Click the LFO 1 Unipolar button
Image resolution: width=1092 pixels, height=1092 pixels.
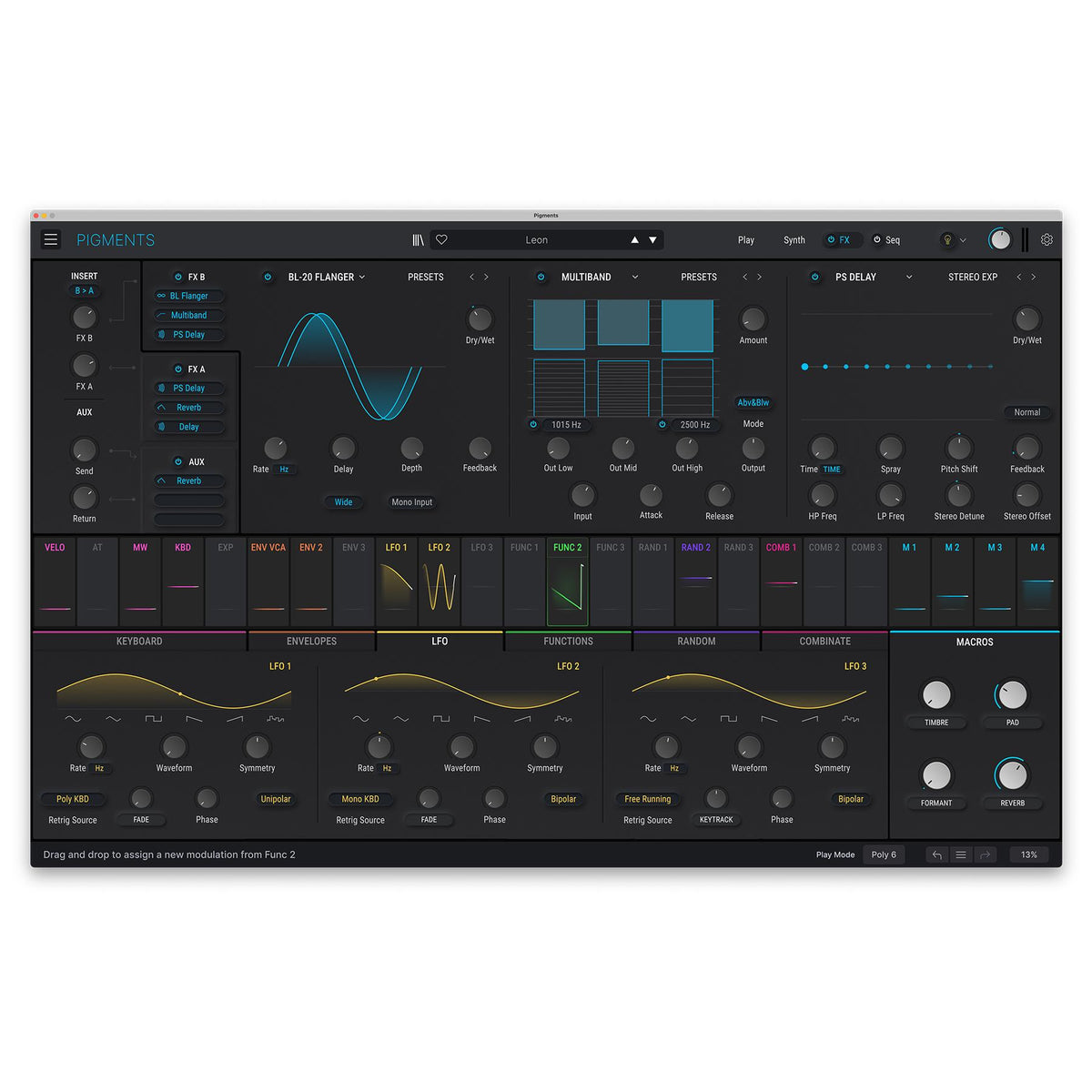[276, 799]
